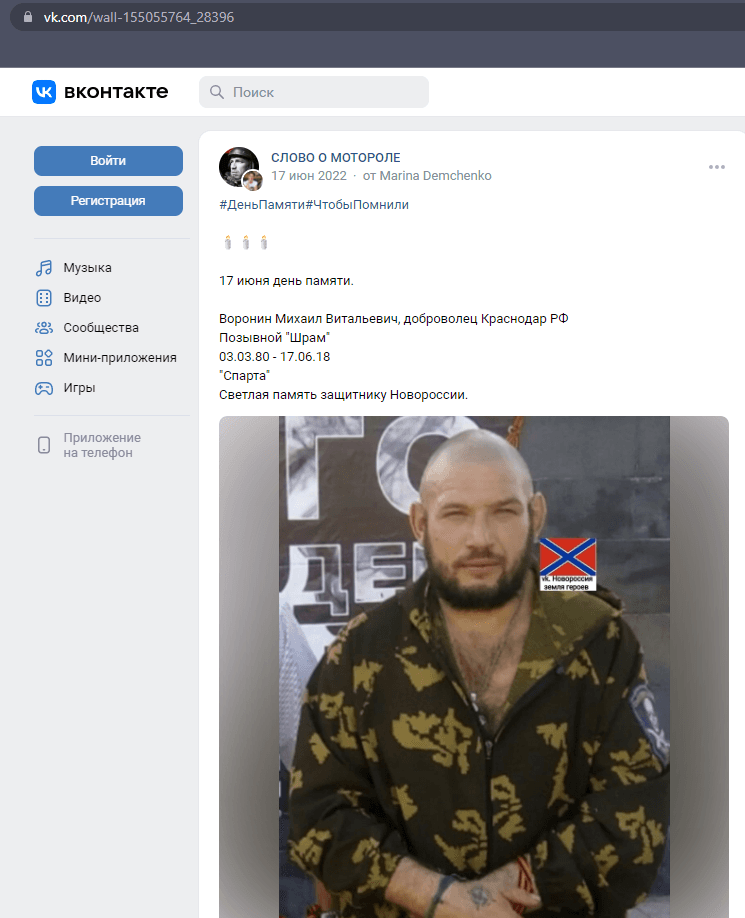Screen dimensions: 745x918
Task: Open the post options three-dot menu
Action: tap(717, 167)
